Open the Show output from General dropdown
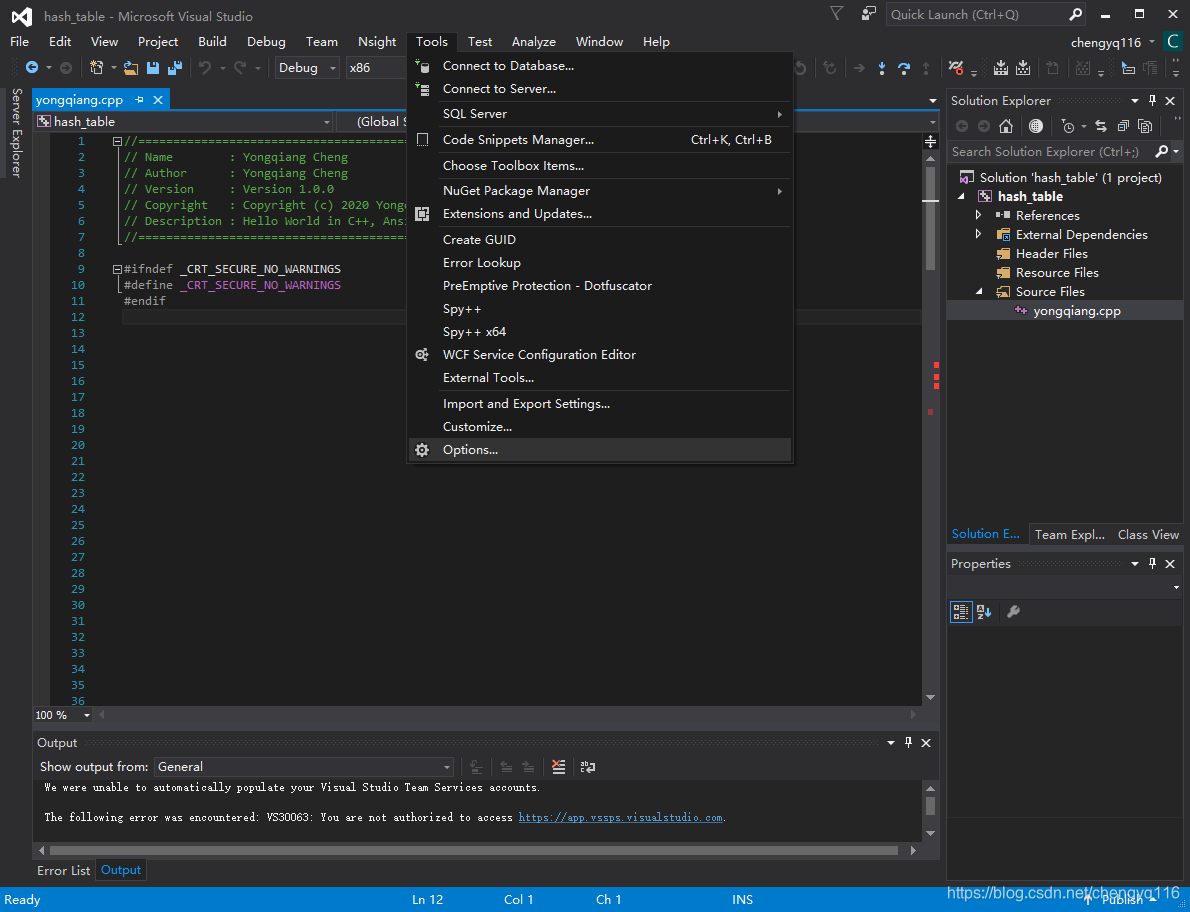This screenshot has height=912, width=1190. 304,766
